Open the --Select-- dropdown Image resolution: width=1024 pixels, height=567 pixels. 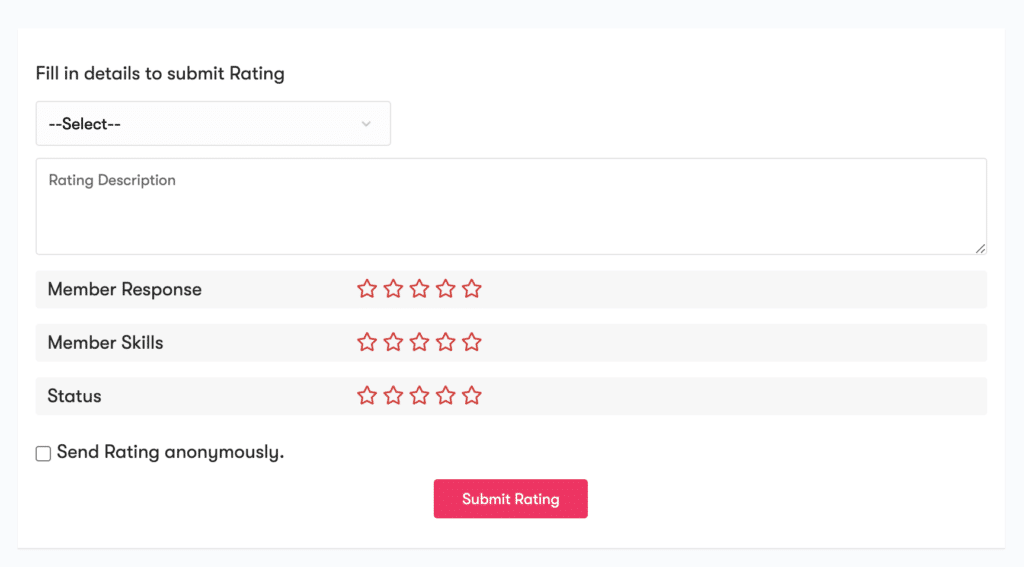coord(213,123)
